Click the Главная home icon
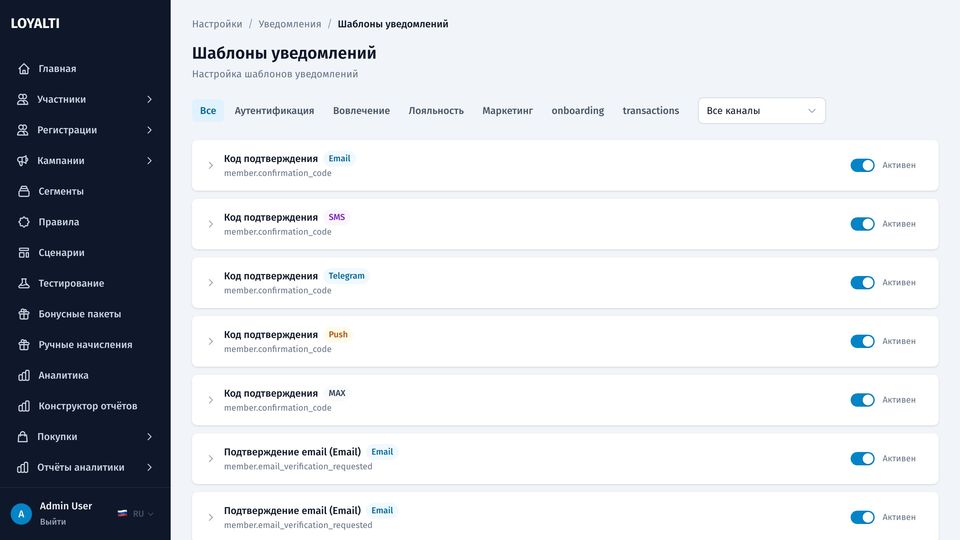The image size is (960, 540). (24, 69)
